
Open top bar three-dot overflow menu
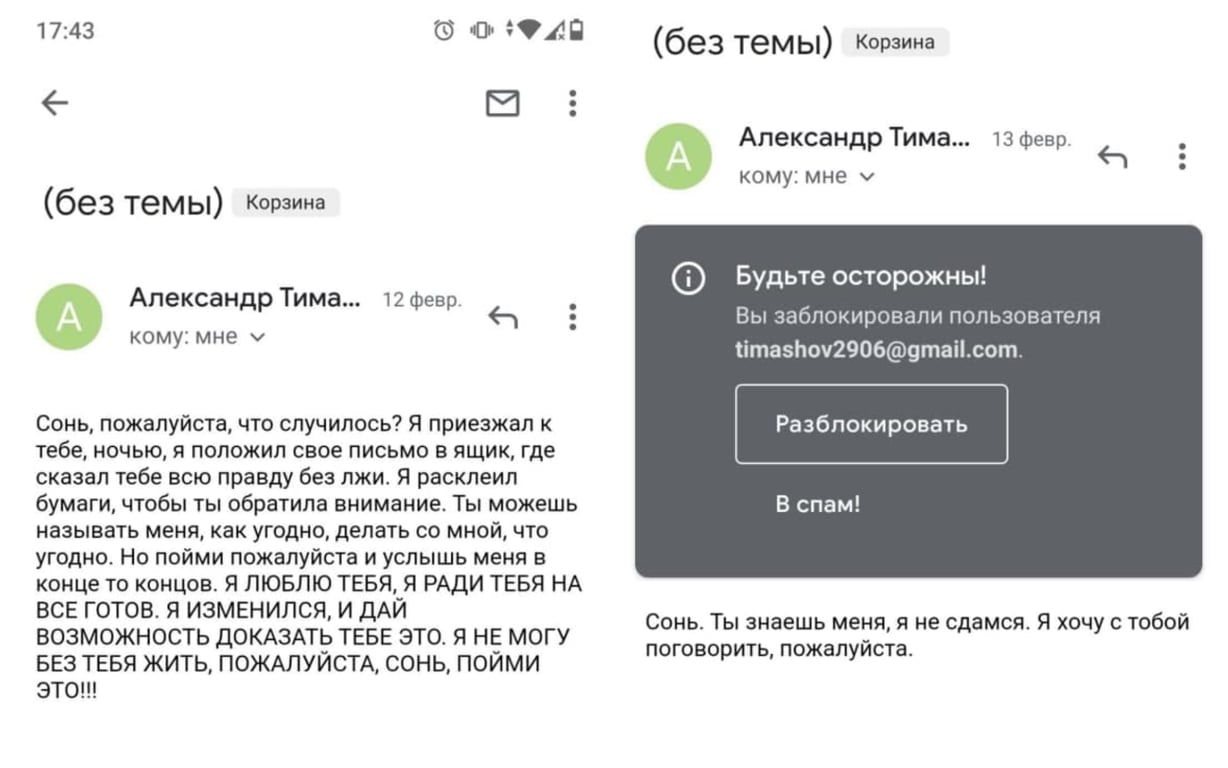(572, 103)
